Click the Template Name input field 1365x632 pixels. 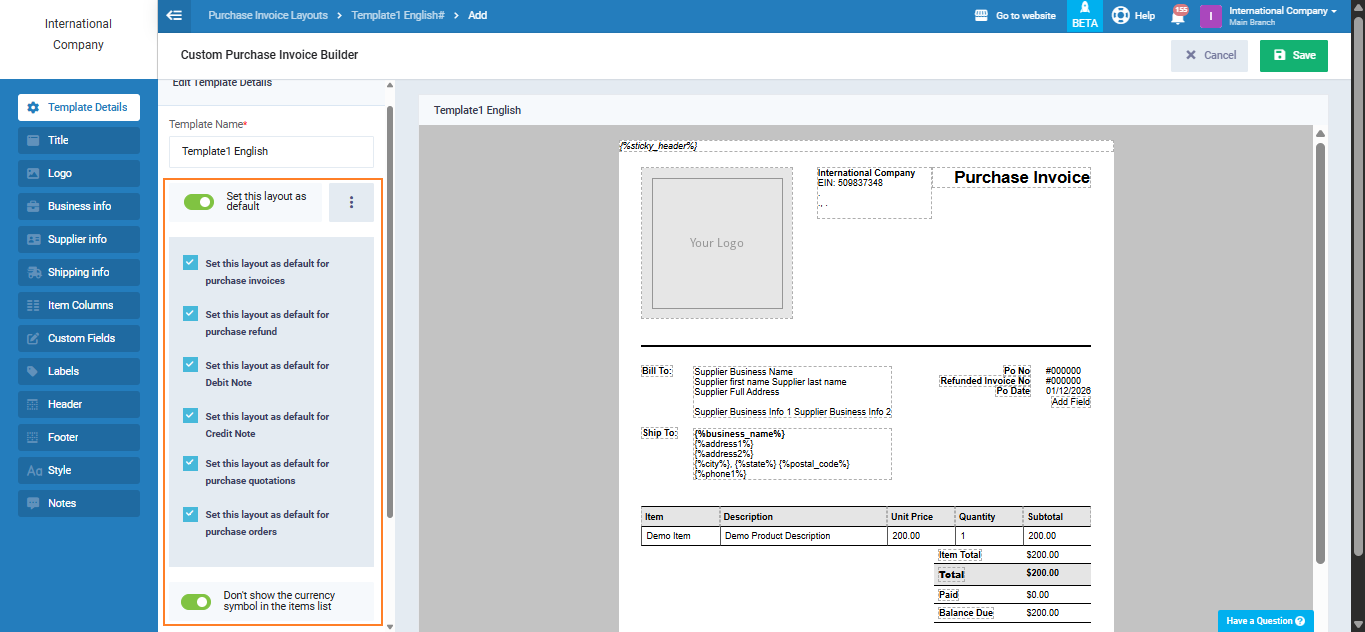pos(271,152)
